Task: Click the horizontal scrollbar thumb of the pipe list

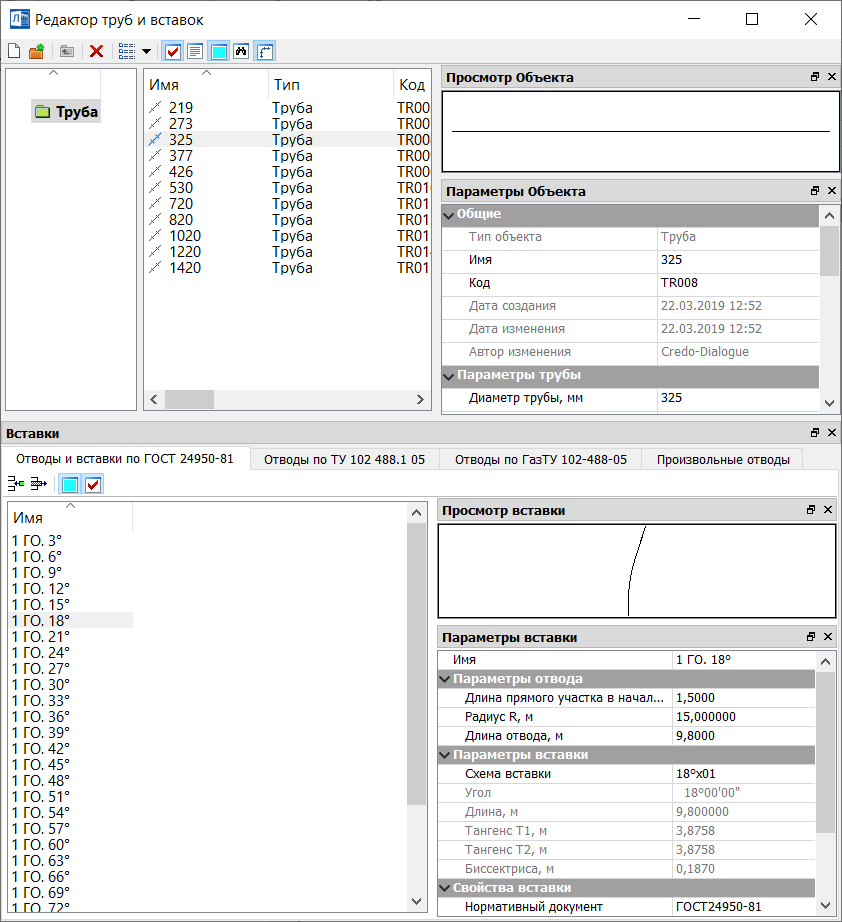Action: 189,400
